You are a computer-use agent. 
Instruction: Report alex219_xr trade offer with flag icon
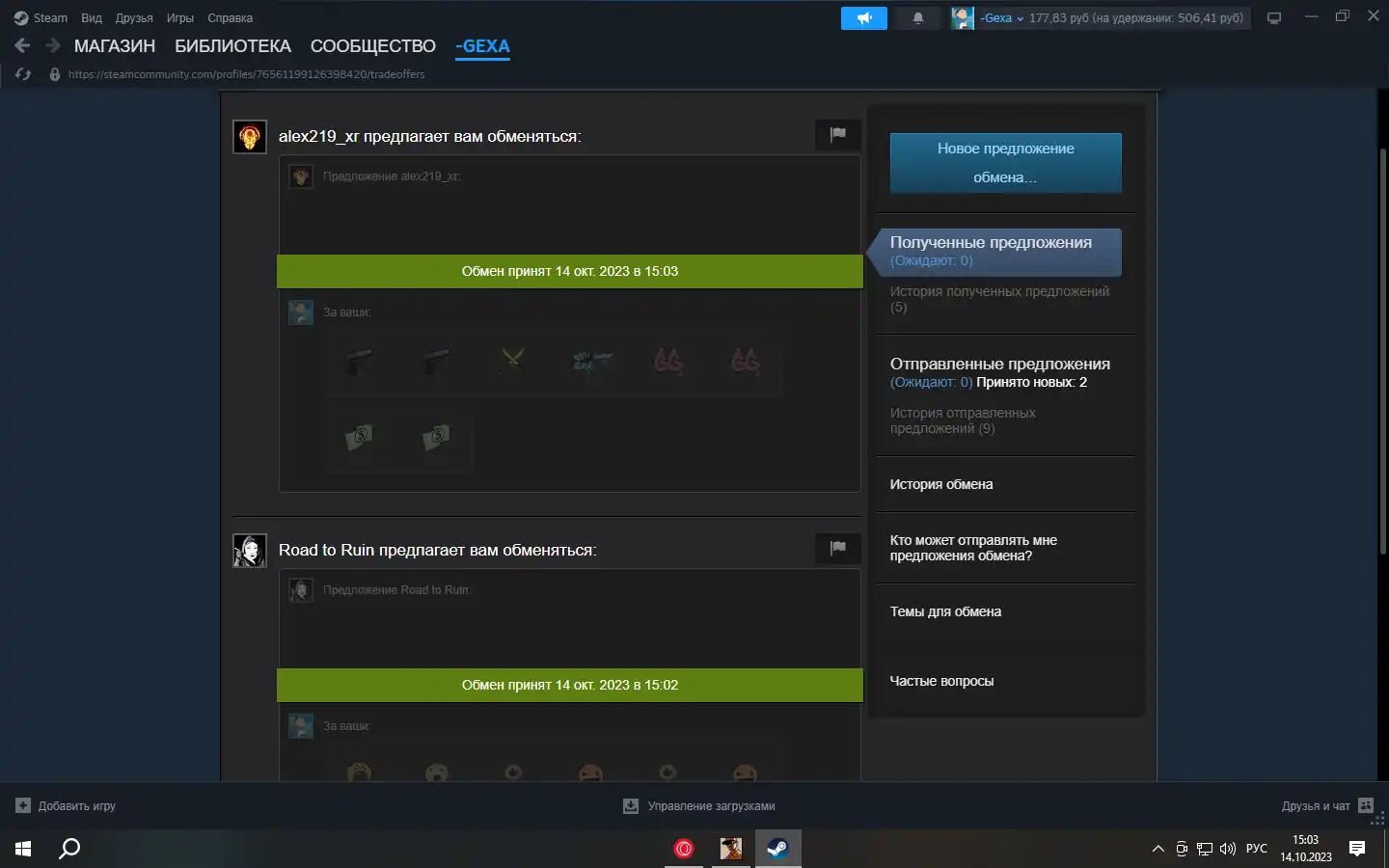pyautogui.click(x=837, y=135)
